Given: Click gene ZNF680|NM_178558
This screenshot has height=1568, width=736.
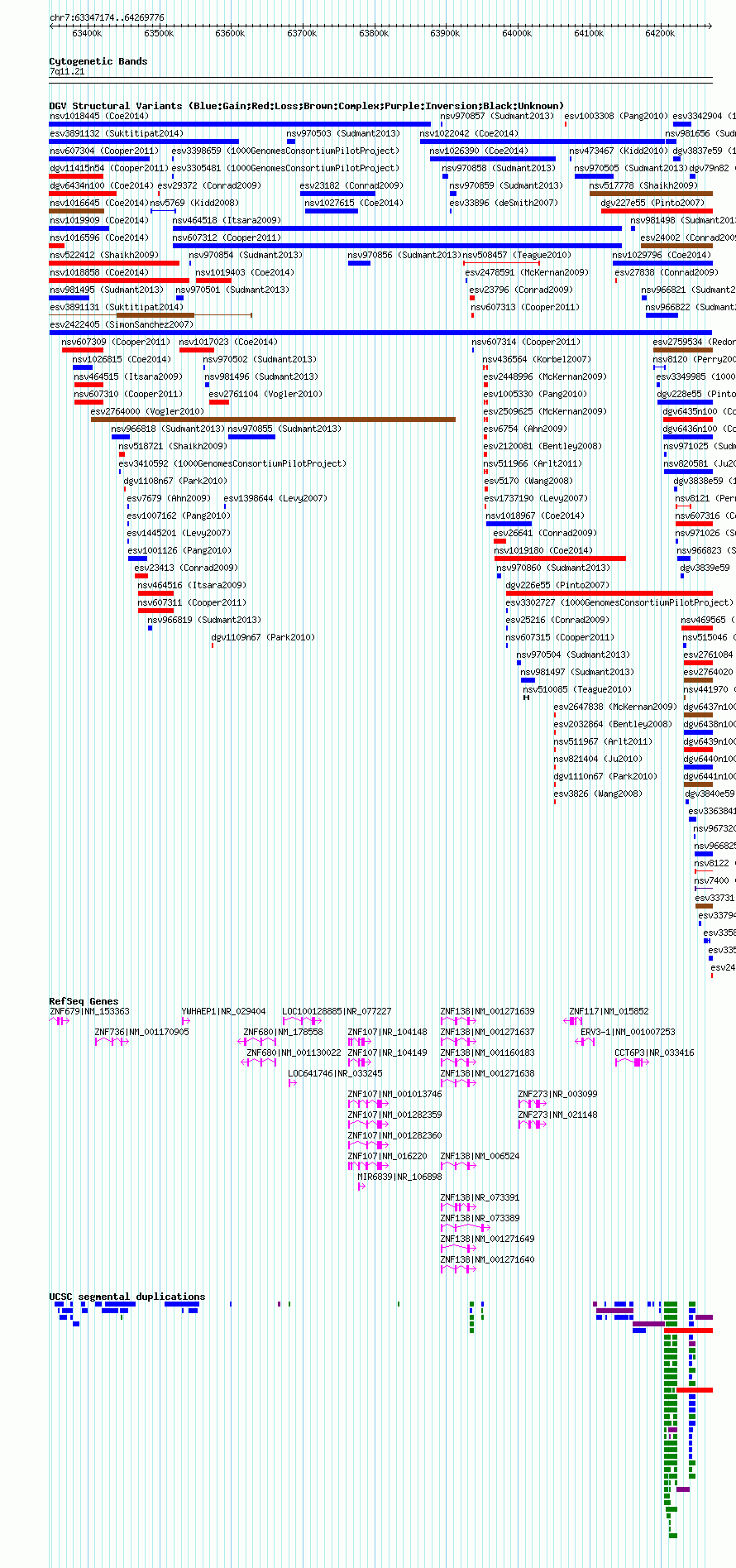Looking at the screenshot, I should [283, 1032].
